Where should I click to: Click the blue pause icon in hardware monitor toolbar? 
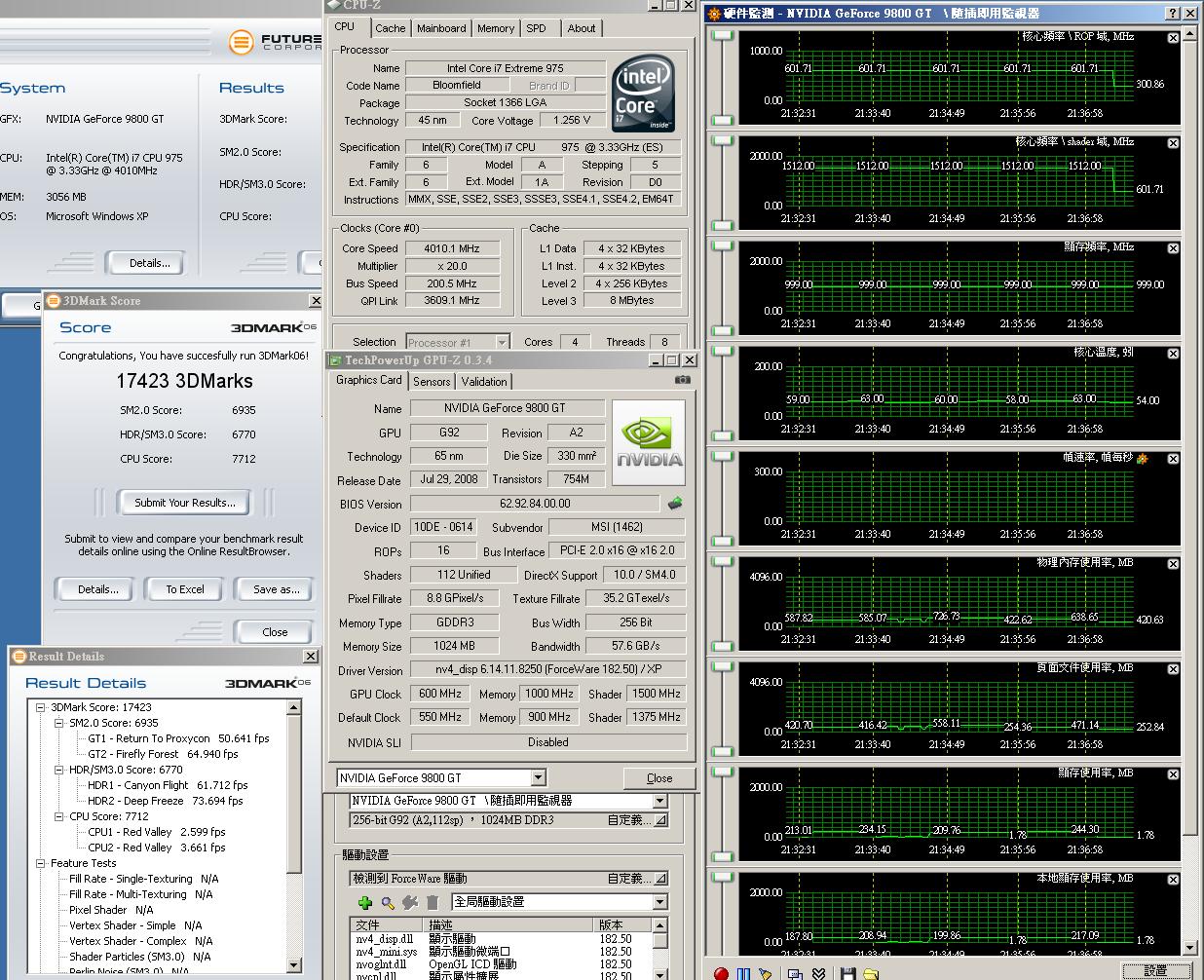click(744, 972)
